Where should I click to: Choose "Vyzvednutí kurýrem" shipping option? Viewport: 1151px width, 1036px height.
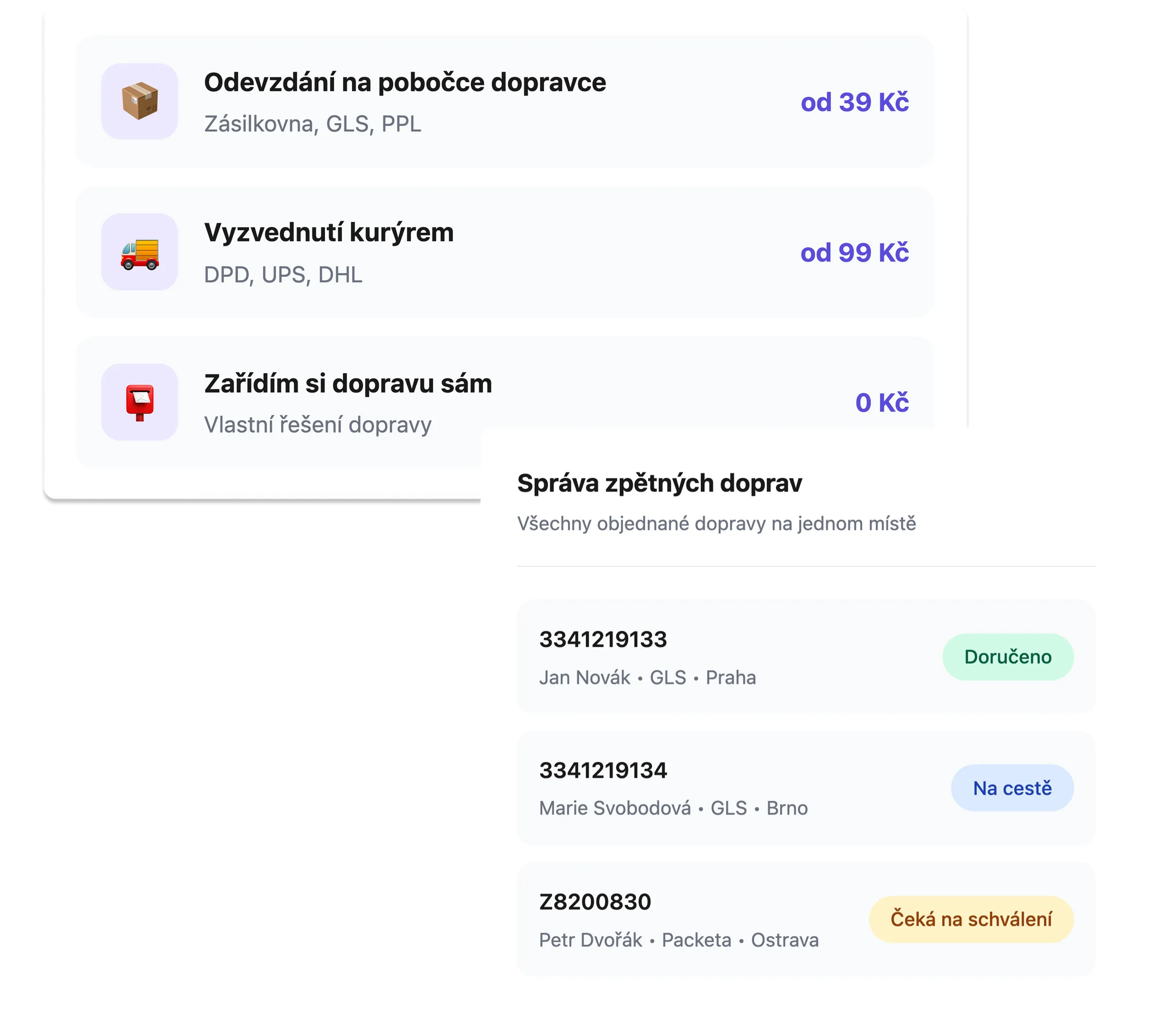point(328,233)
